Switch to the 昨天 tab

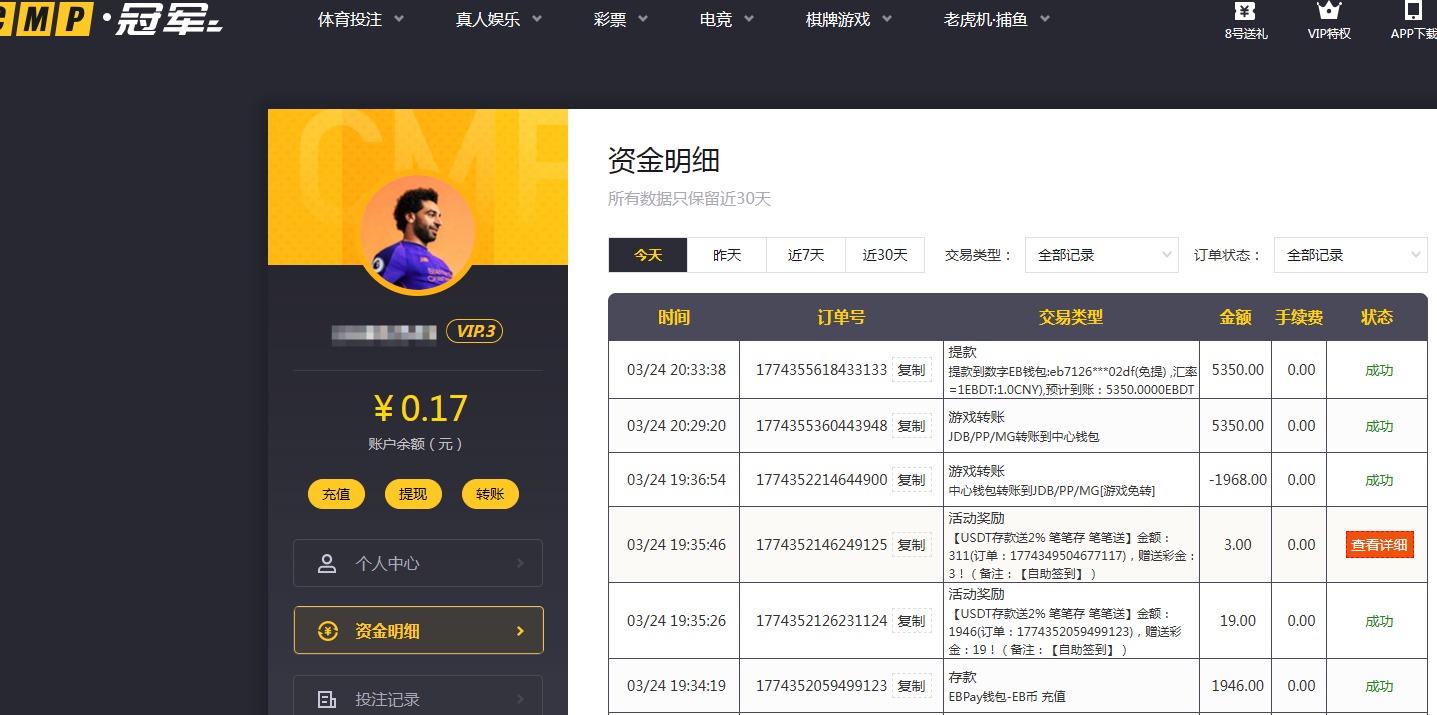727,255
